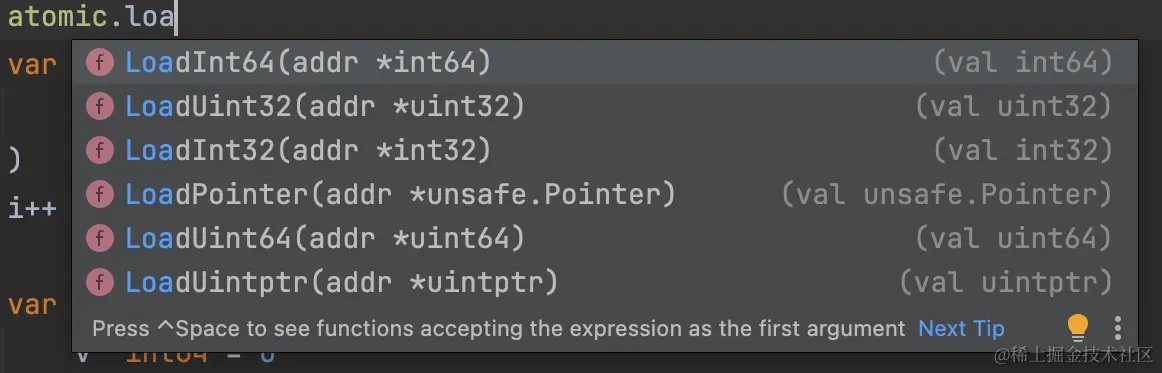The width and height of the screenshot is (1162, 373).
Task: Click the function icon beside LoadUintptr
Action: pos(100,282)
